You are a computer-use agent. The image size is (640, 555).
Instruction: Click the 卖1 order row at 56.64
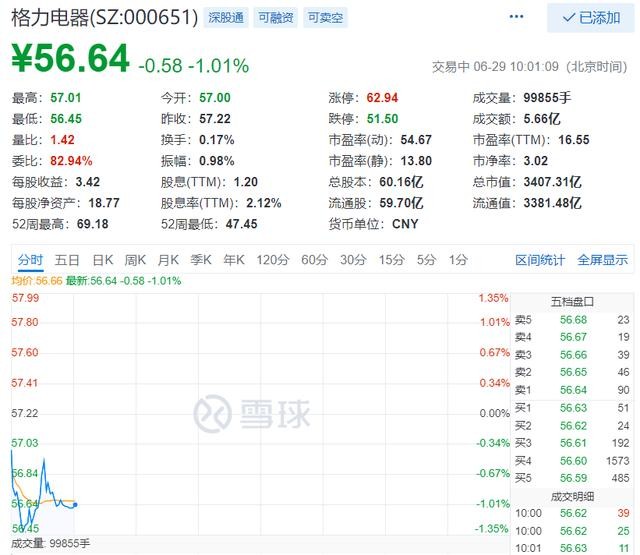point(572,390)
